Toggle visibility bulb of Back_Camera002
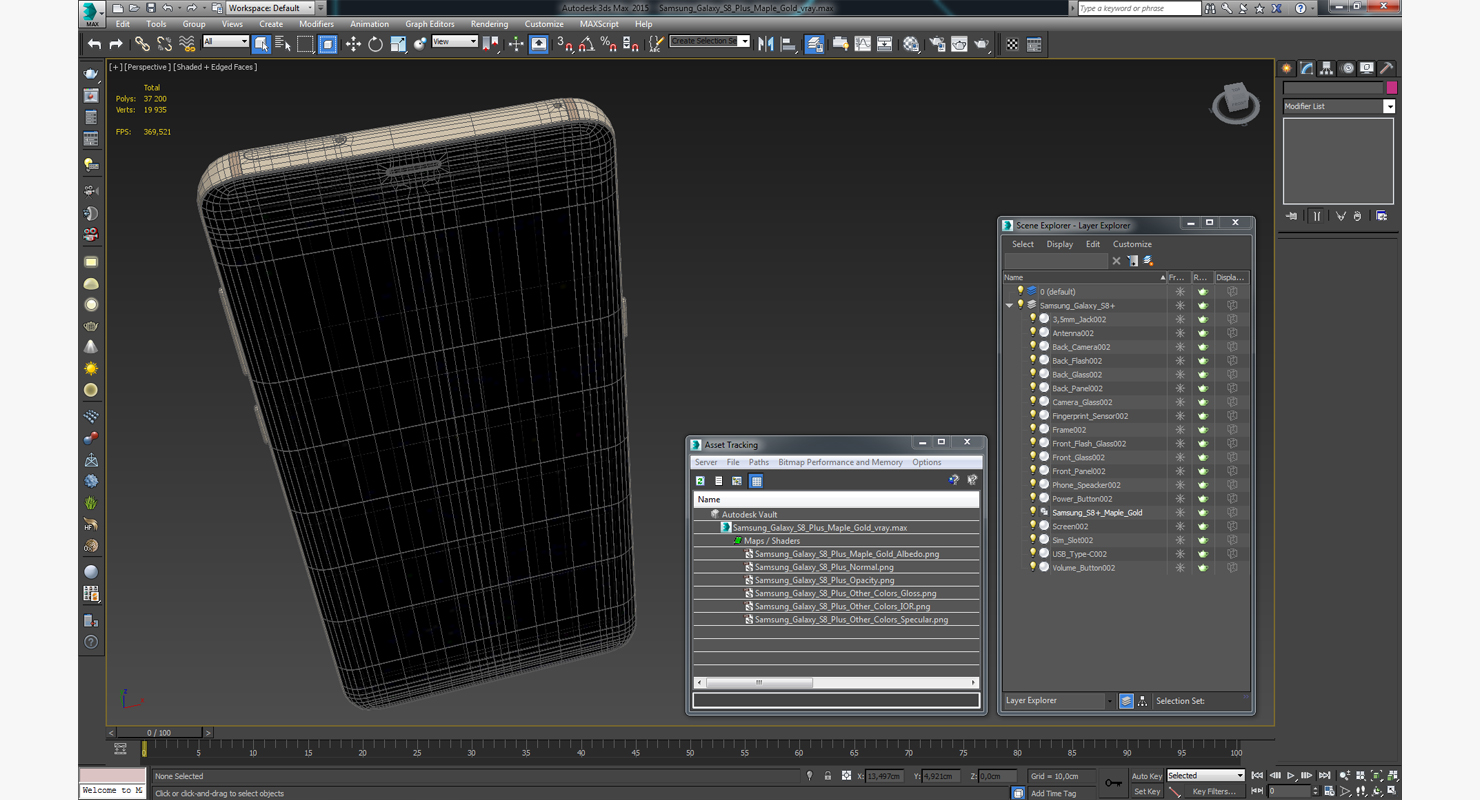This screenshot has height=800, width=1480. click(1033, 347)
